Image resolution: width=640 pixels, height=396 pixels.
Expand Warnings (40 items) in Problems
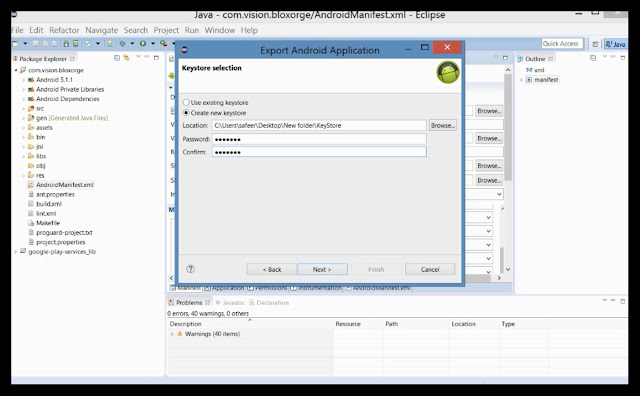(x=172, y=334)
